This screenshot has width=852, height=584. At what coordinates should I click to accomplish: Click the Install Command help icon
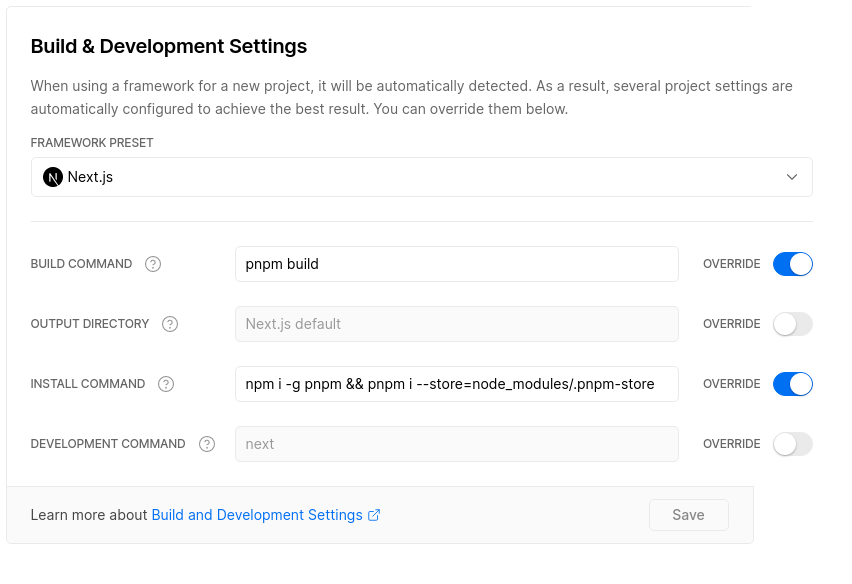point(165,384)
